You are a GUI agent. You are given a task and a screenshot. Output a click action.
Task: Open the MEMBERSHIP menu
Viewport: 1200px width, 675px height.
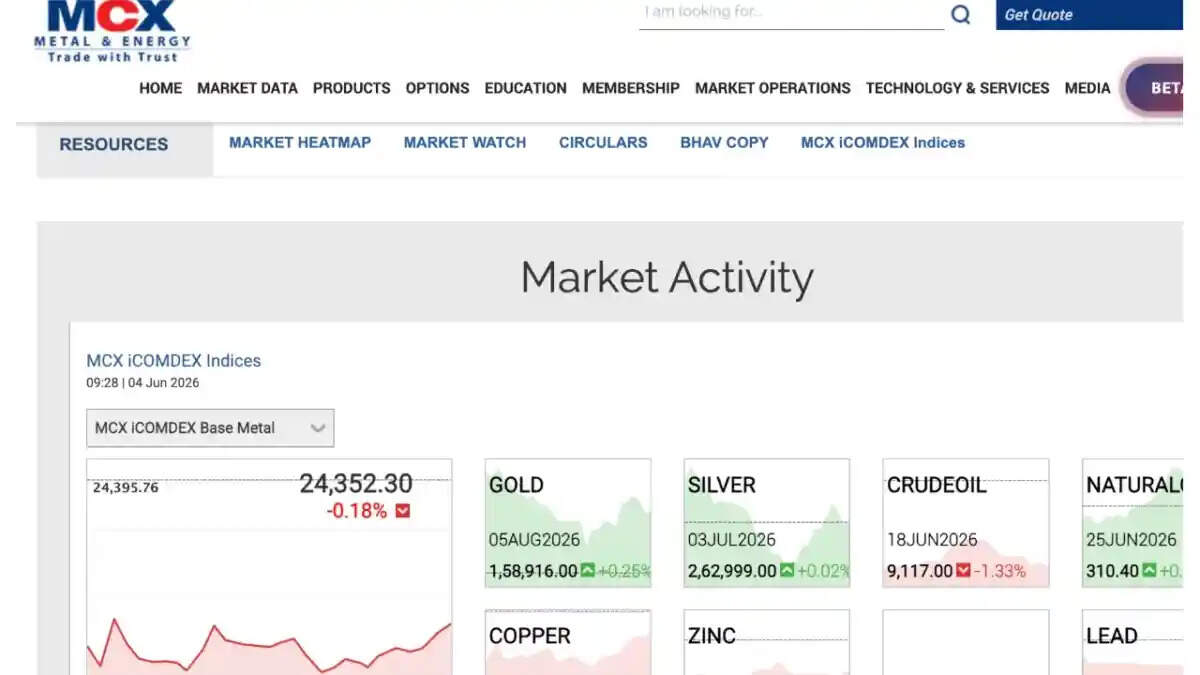(x=630, y=88)
